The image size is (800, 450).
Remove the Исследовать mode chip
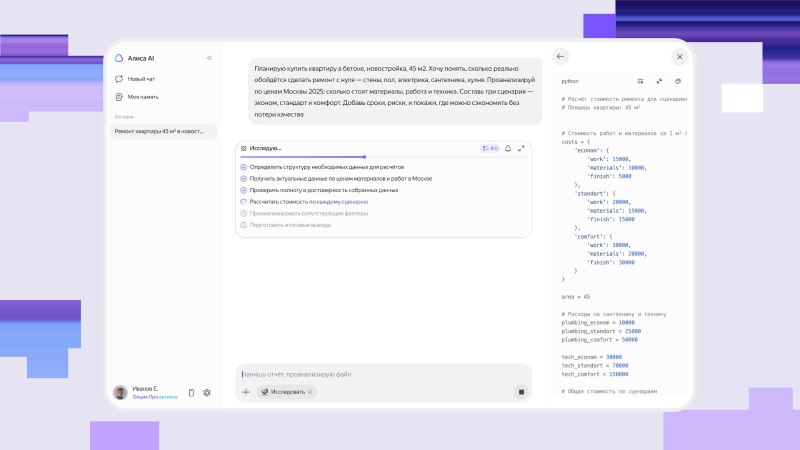pyautogui.click(x=310, y=392)
